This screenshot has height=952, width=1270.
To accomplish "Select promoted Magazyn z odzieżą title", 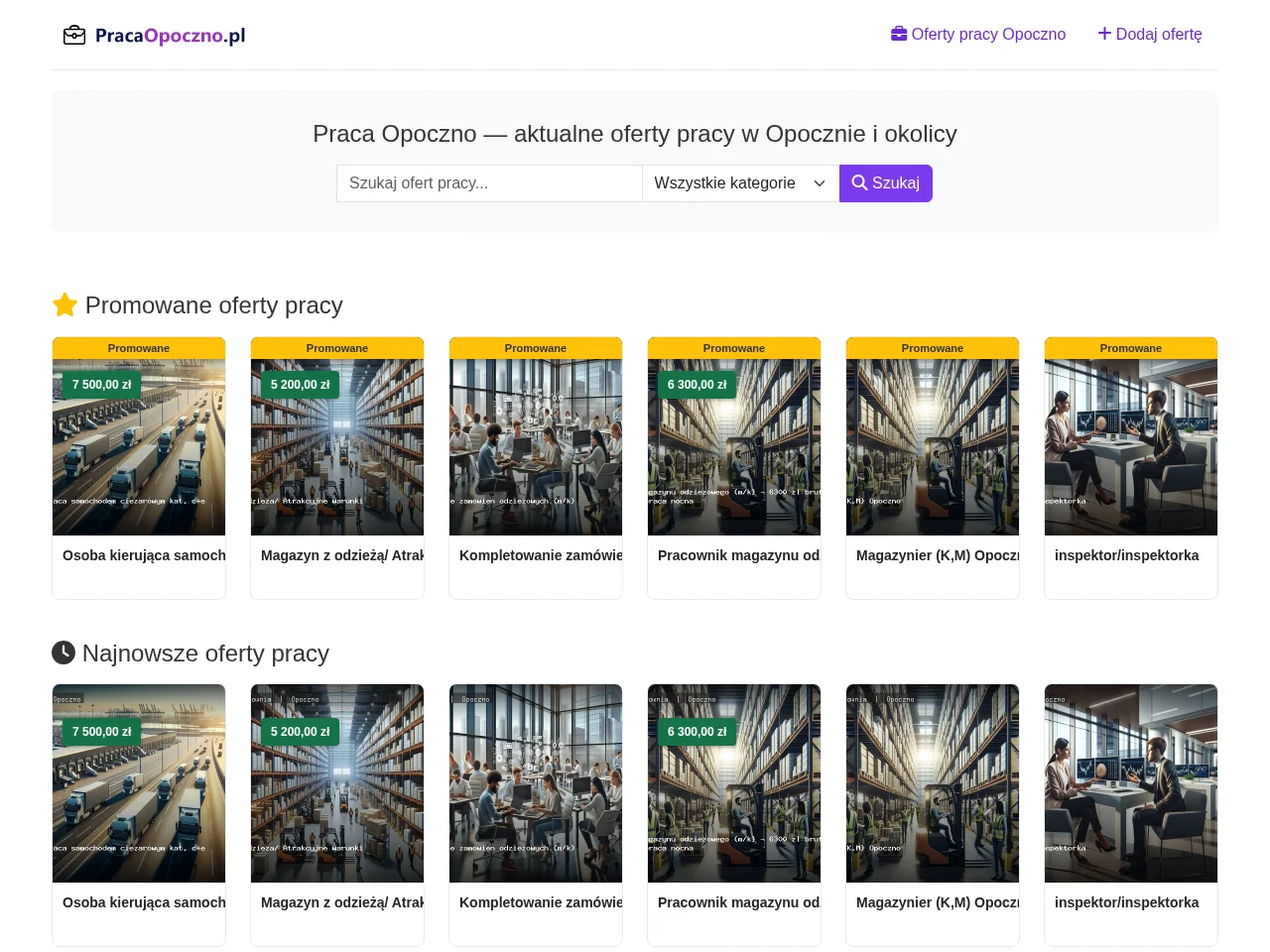I will [x=342, y=555].
